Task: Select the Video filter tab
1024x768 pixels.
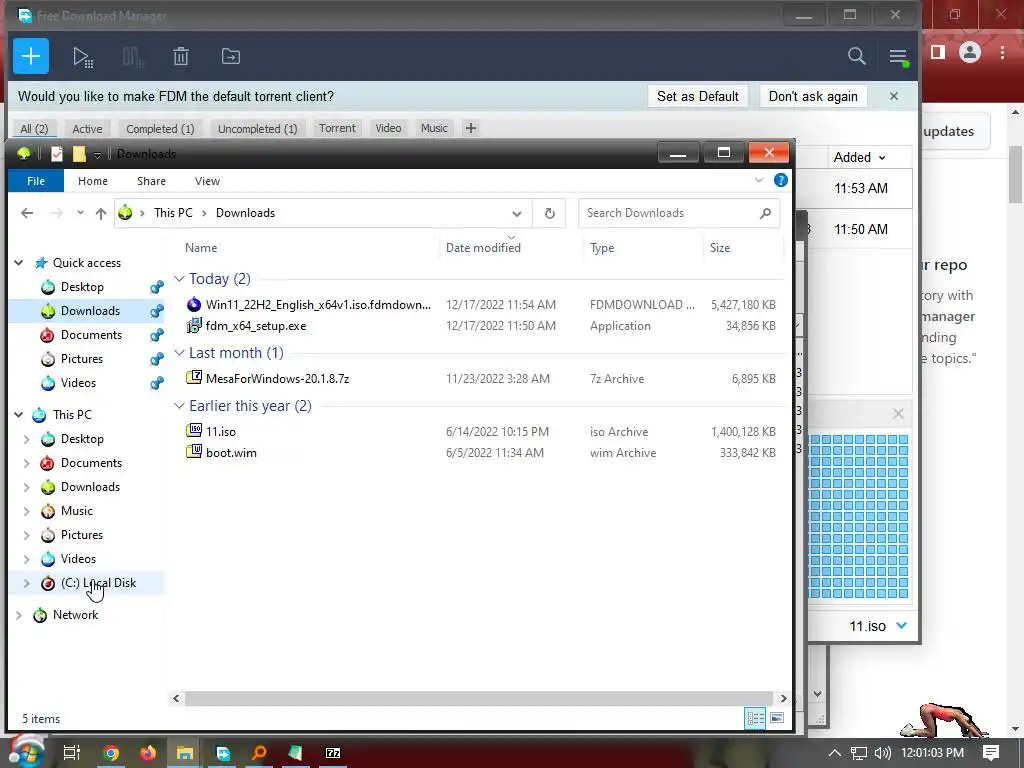Action: [388, 128]
